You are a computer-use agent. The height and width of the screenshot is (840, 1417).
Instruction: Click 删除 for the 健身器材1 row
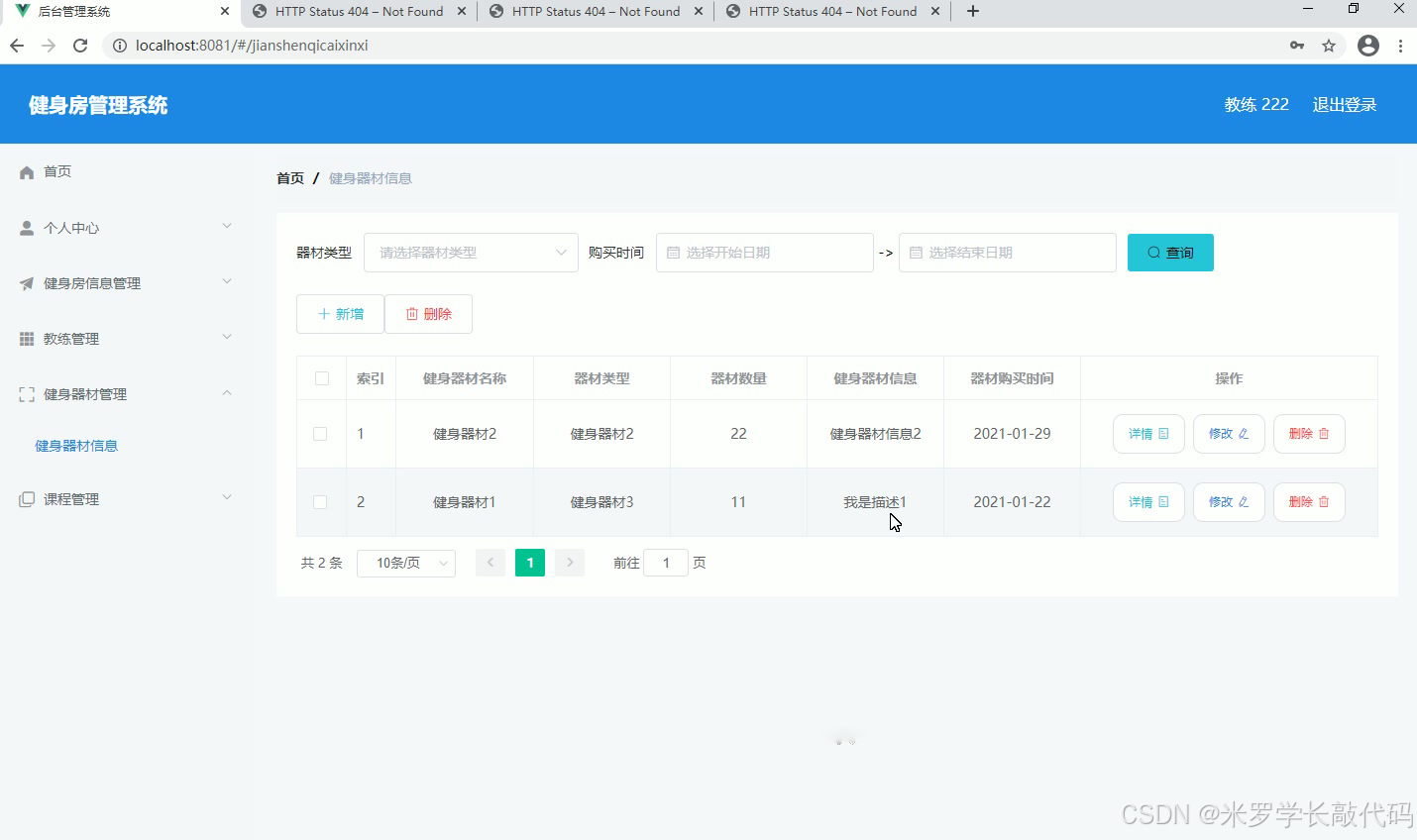tap(1309, 502)
